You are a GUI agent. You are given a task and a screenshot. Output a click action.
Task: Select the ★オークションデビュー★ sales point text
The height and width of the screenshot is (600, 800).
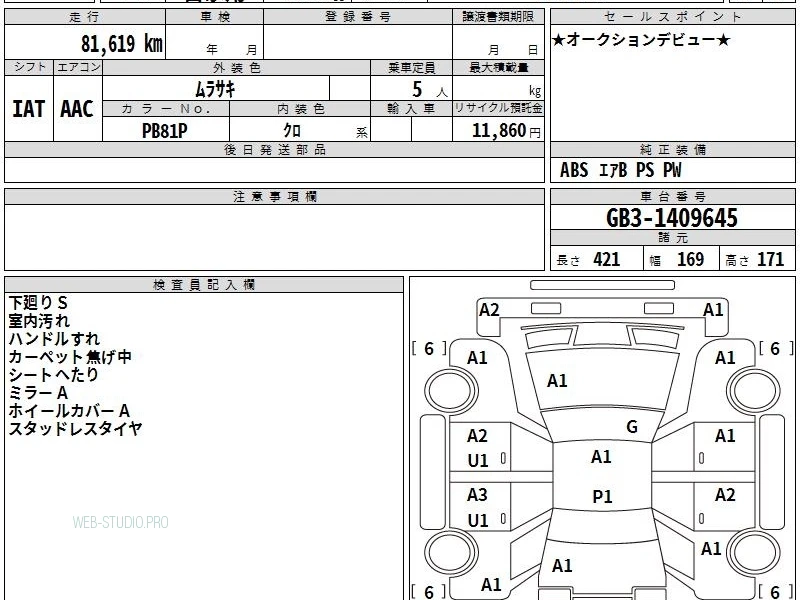(641, 40)
